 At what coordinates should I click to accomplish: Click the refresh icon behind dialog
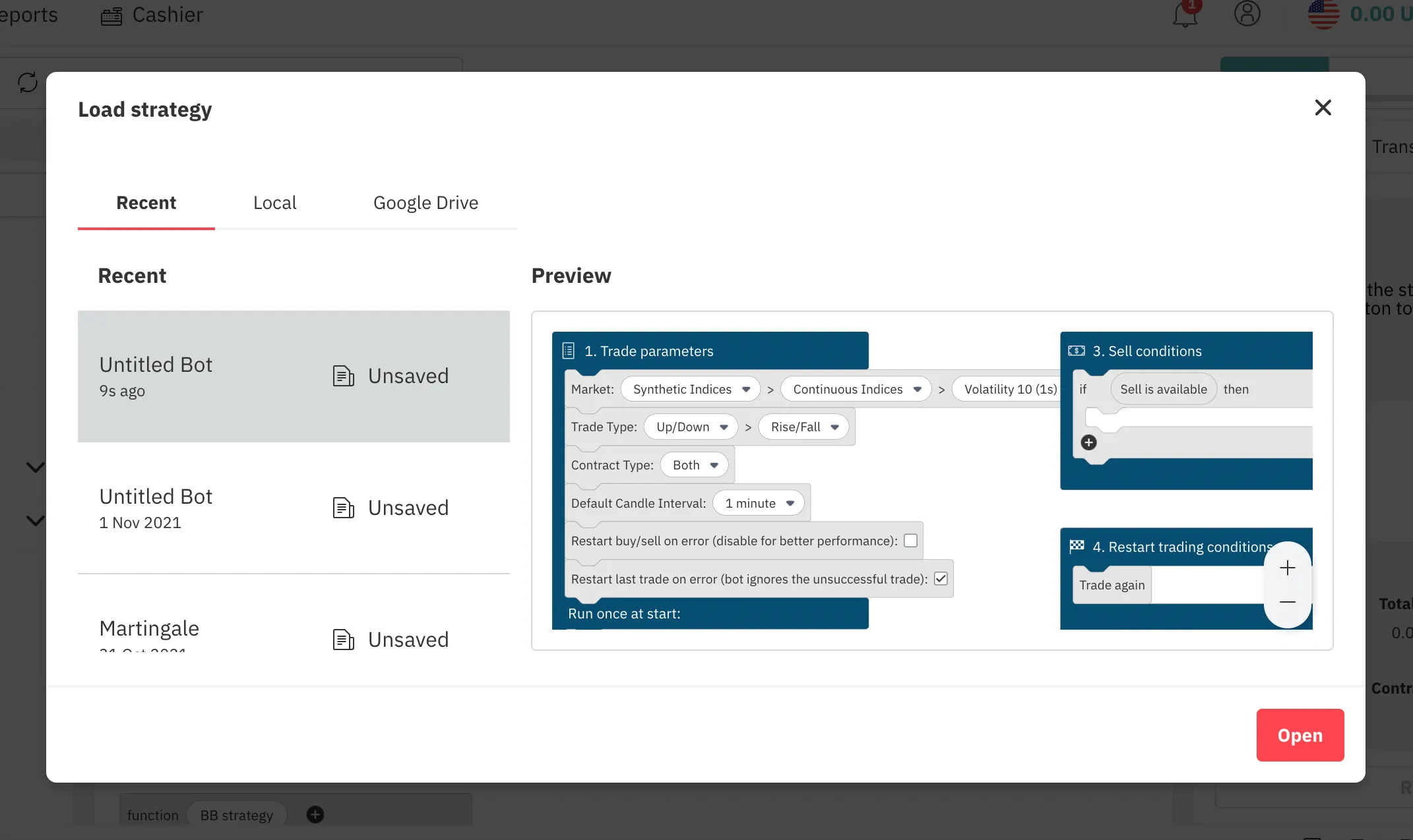tap(28, 82)
